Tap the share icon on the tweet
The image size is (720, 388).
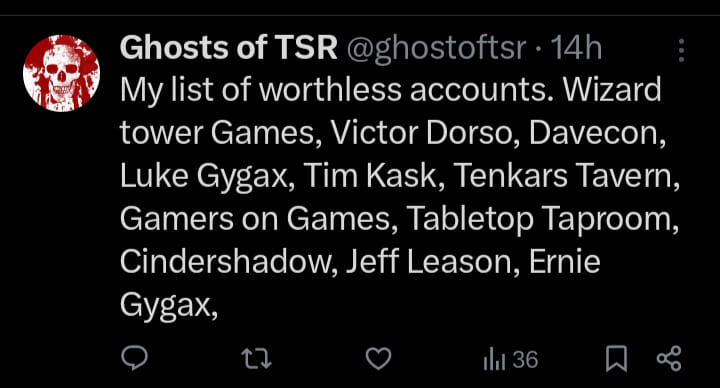pyautogui.click(x=669, y=359)
